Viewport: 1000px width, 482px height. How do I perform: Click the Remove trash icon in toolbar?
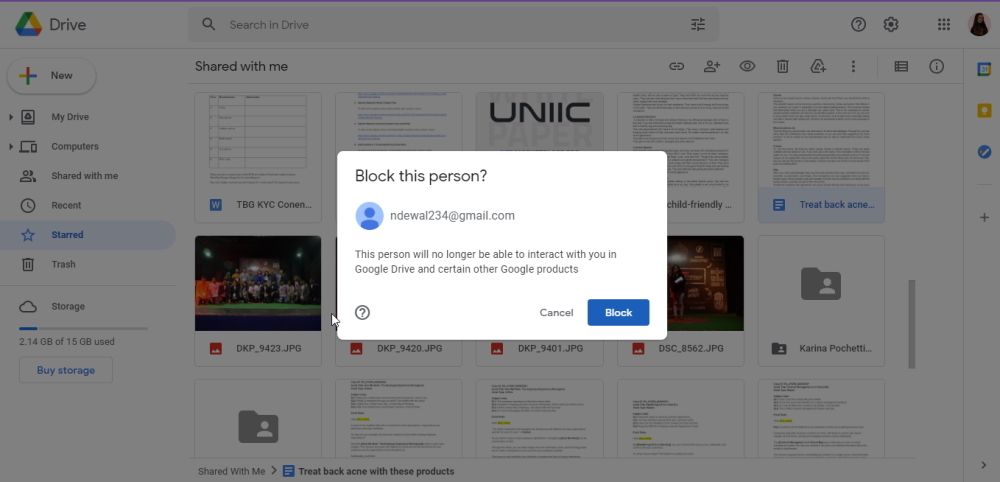coord(783,66)
